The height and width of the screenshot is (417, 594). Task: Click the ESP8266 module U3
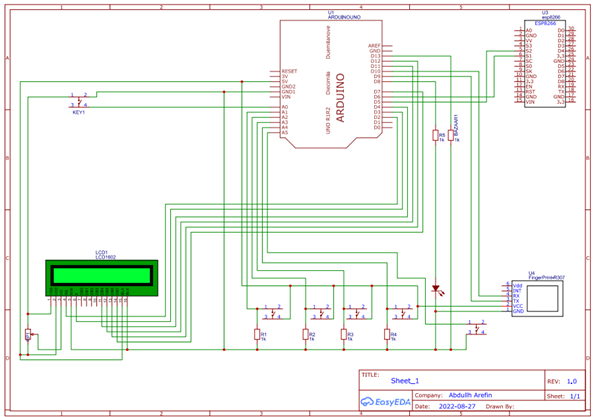(545, 64)
